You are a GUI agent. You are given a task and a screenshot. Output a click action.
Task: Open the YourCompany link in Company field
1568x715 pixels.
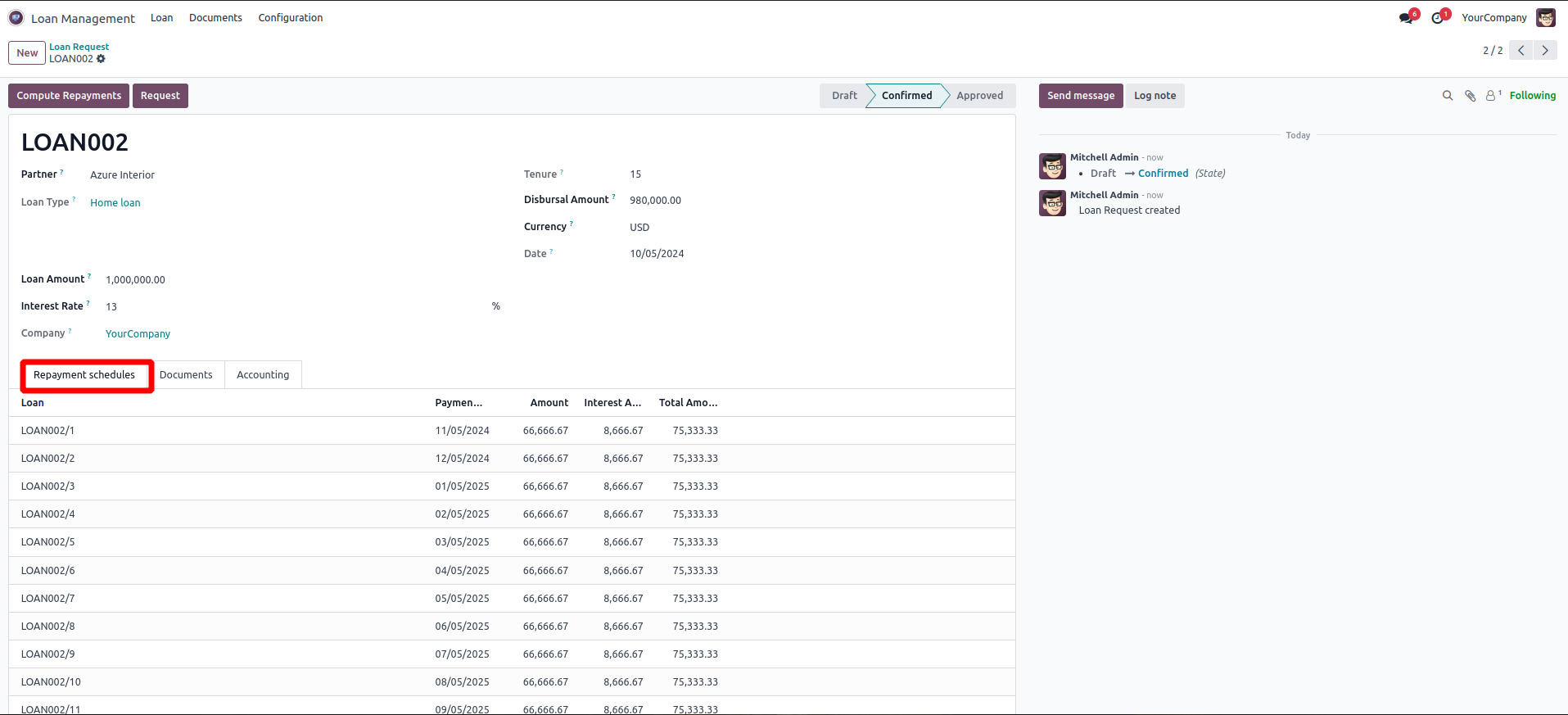click(138, 334)
